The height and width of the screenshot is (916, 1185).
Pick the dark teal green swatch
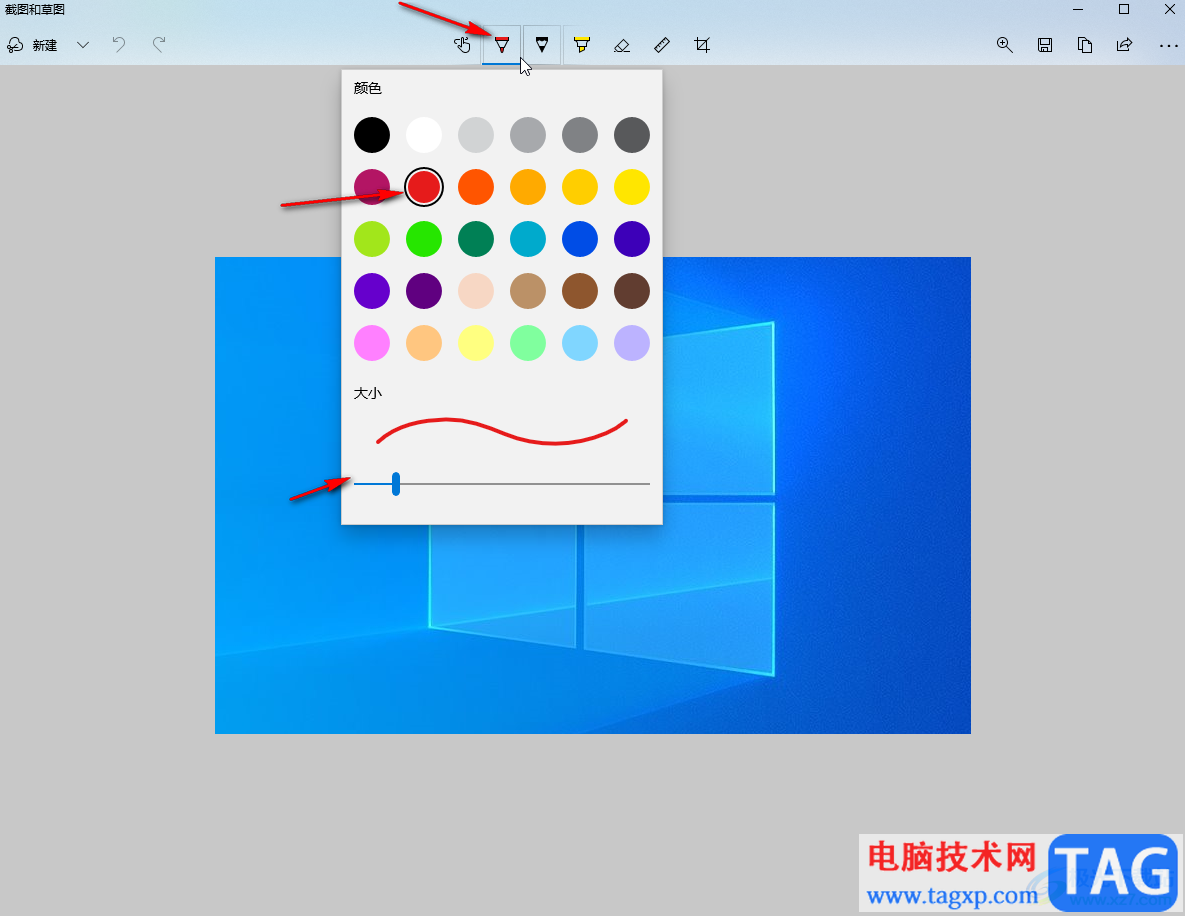point(476,239)
